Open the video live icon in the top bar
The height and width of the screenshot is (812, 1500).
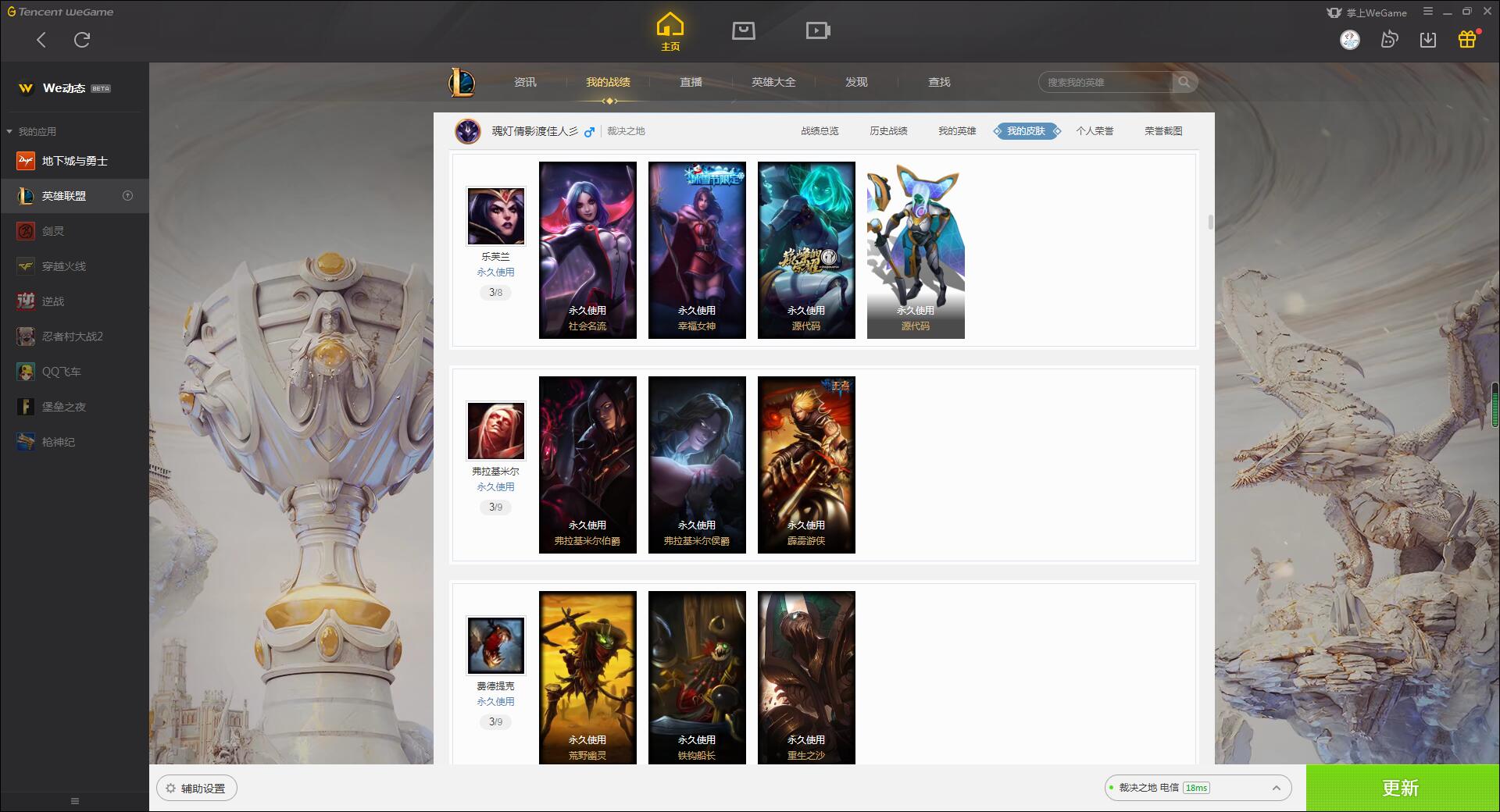tap(818, 30)
